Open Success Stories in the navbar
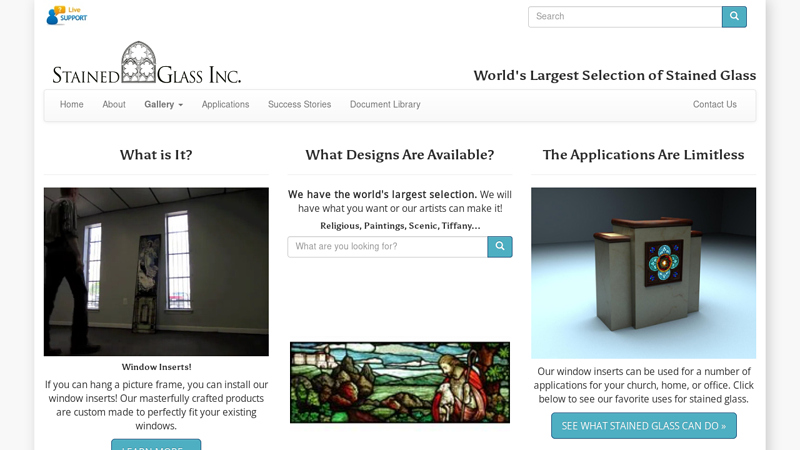Image resolution: width=800 pixels, height=450 pixels. (x=299, y=105)
